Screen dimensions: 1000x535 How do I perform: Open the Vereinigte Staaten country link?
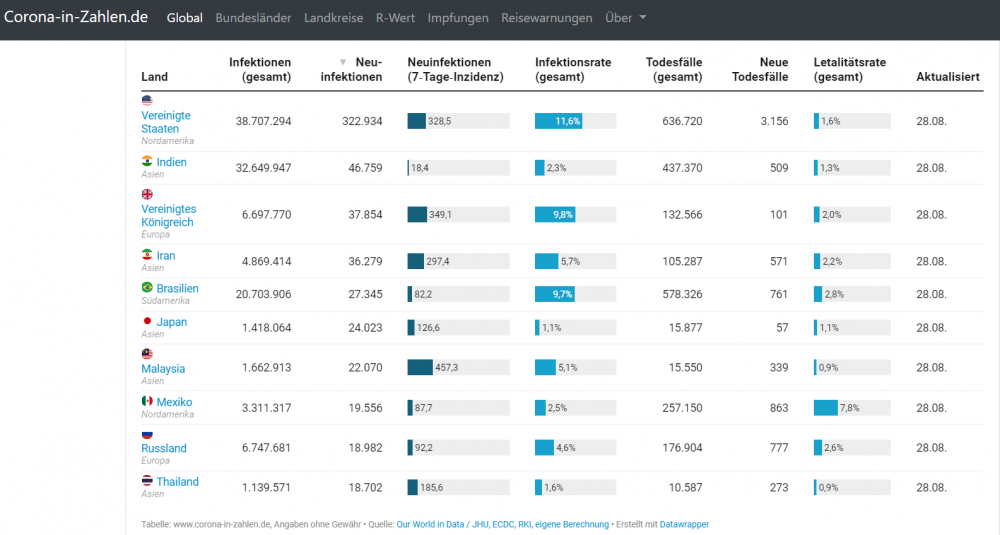click(165, 122)
